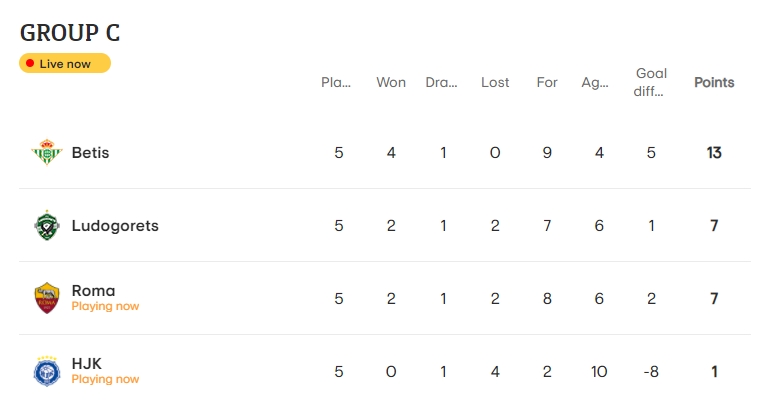Select the For goals column header
763x417 pixels.
(x=547, y=82)
